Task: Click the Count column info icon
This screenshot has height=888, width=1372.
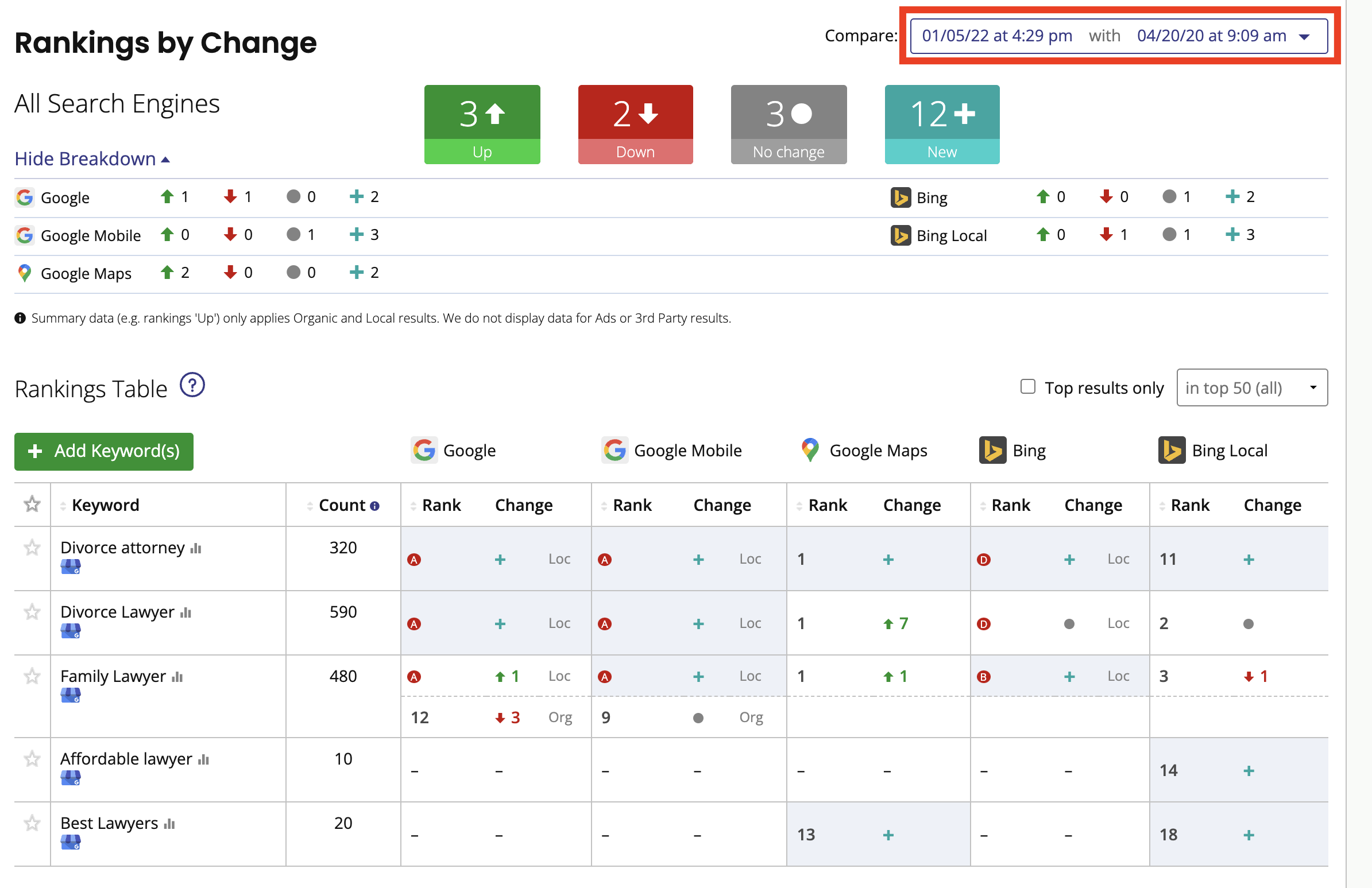Action: 374,506
